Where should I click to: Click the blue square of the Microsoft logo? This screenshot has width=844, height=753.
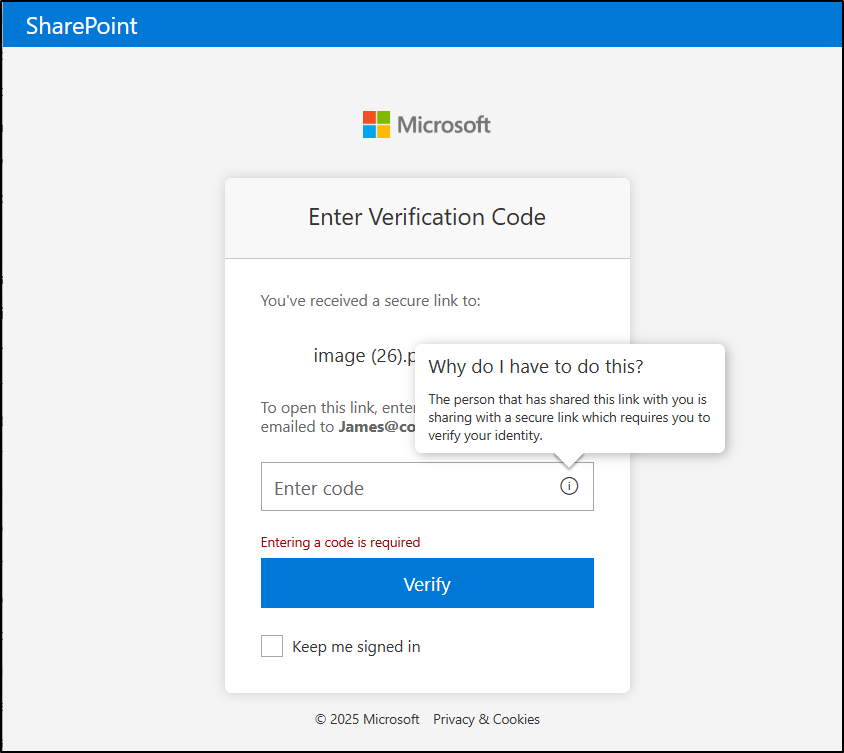tap(370, 131)
